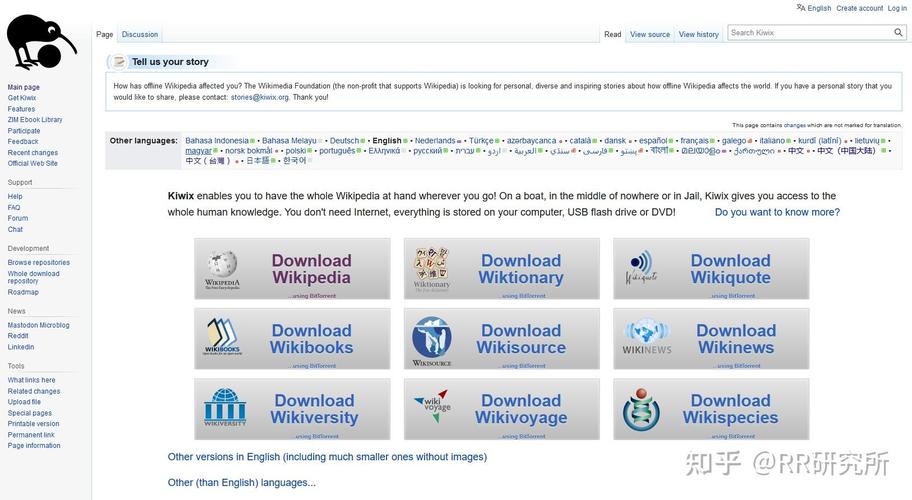Open Whole download repository link

click(x=33, y=277)
